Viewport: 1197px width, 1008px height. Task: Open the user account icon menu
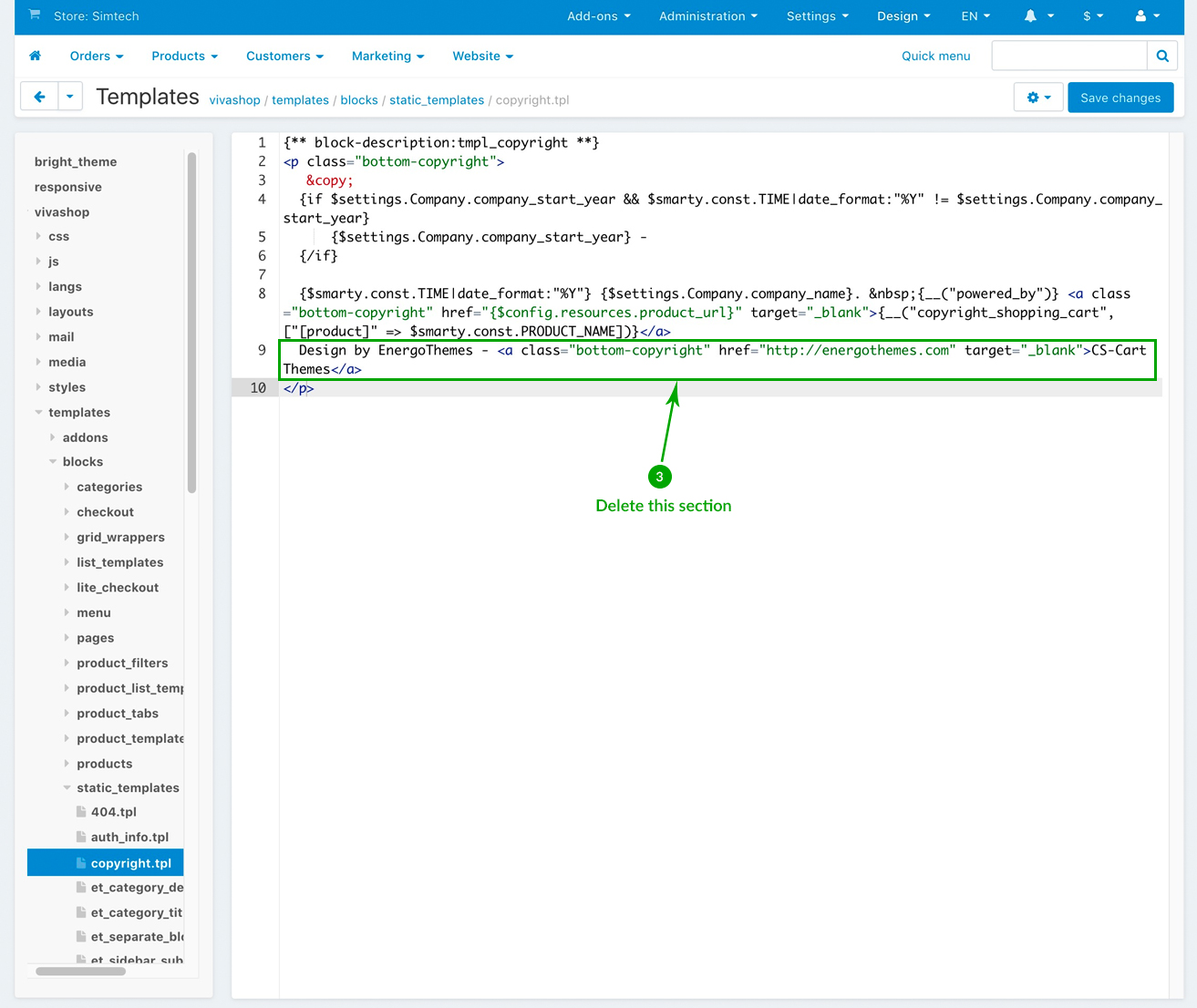1147,16
